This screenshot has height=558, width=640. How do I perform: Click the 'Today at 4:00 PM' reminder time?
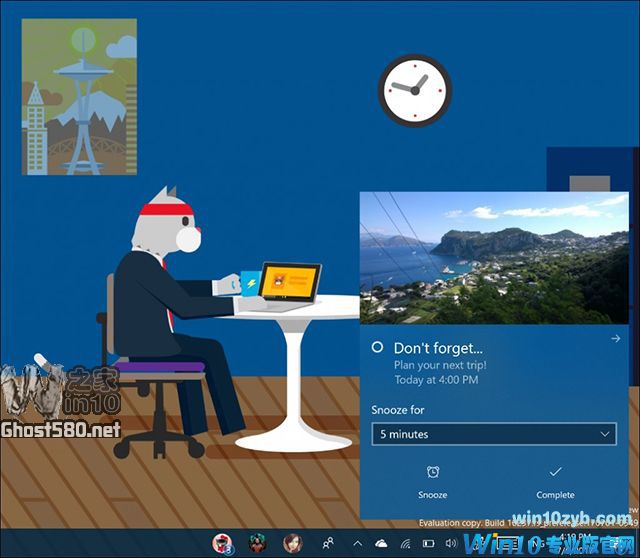tap(436, 380)
